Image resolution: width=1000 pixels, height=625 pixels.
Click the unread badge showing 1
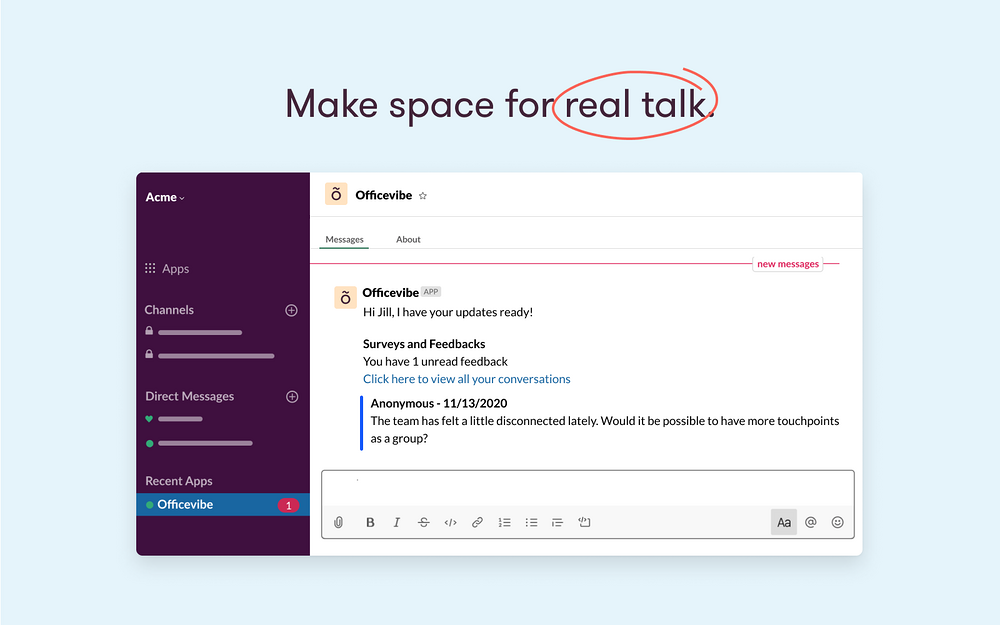[x=288, y=505]
